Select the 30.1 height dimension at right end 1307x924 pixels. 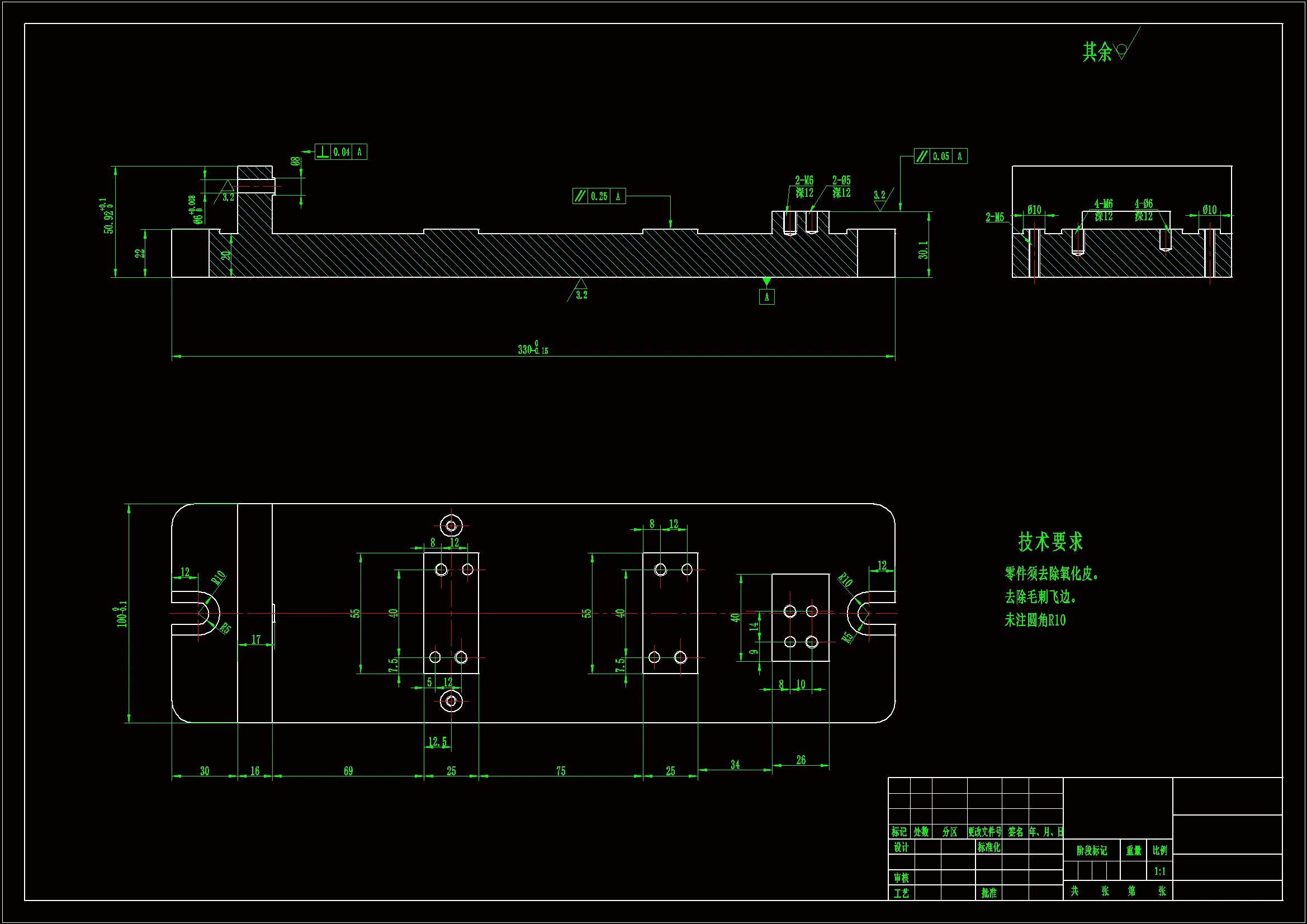pos(923,249)
